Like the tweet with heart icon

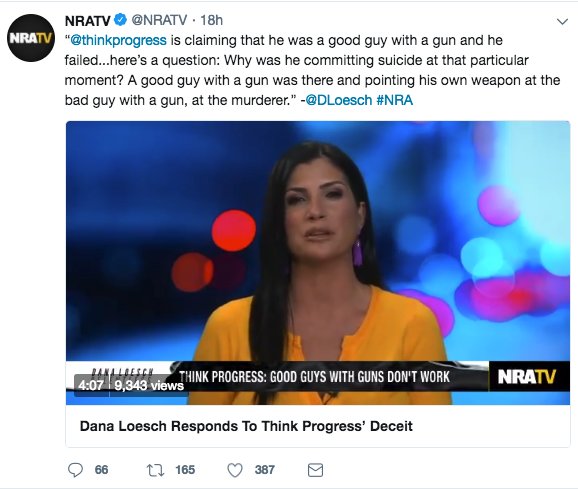[235, 470]
